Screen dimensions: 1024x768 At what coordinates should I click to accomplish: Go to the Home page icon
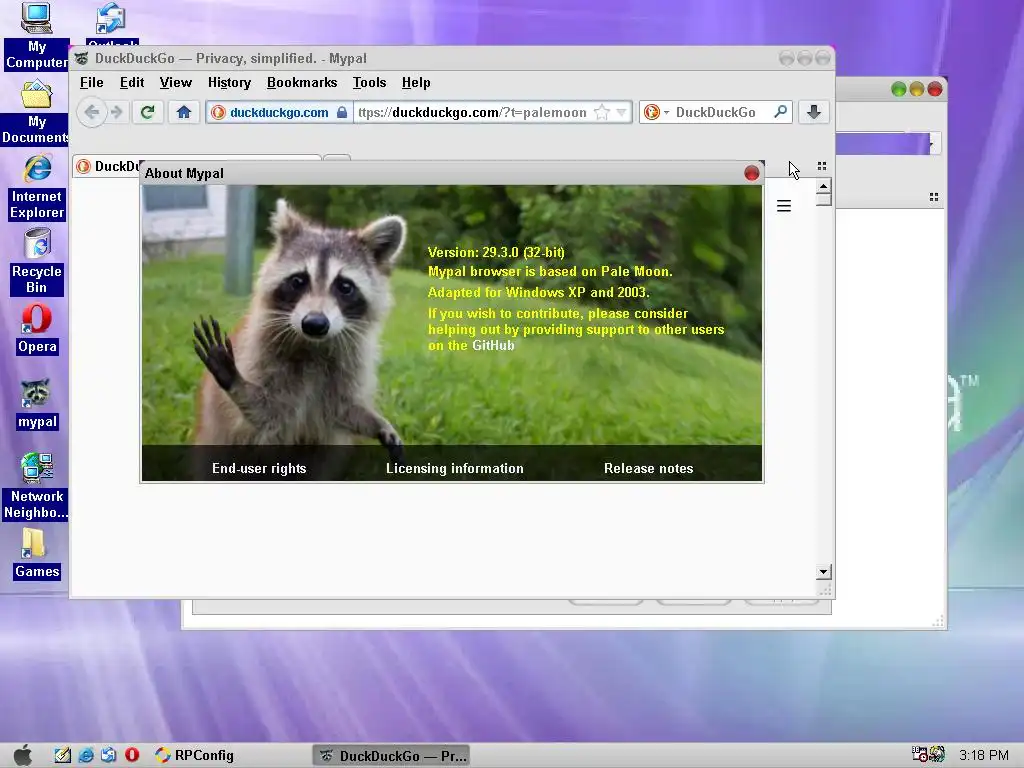click(184, 112)
